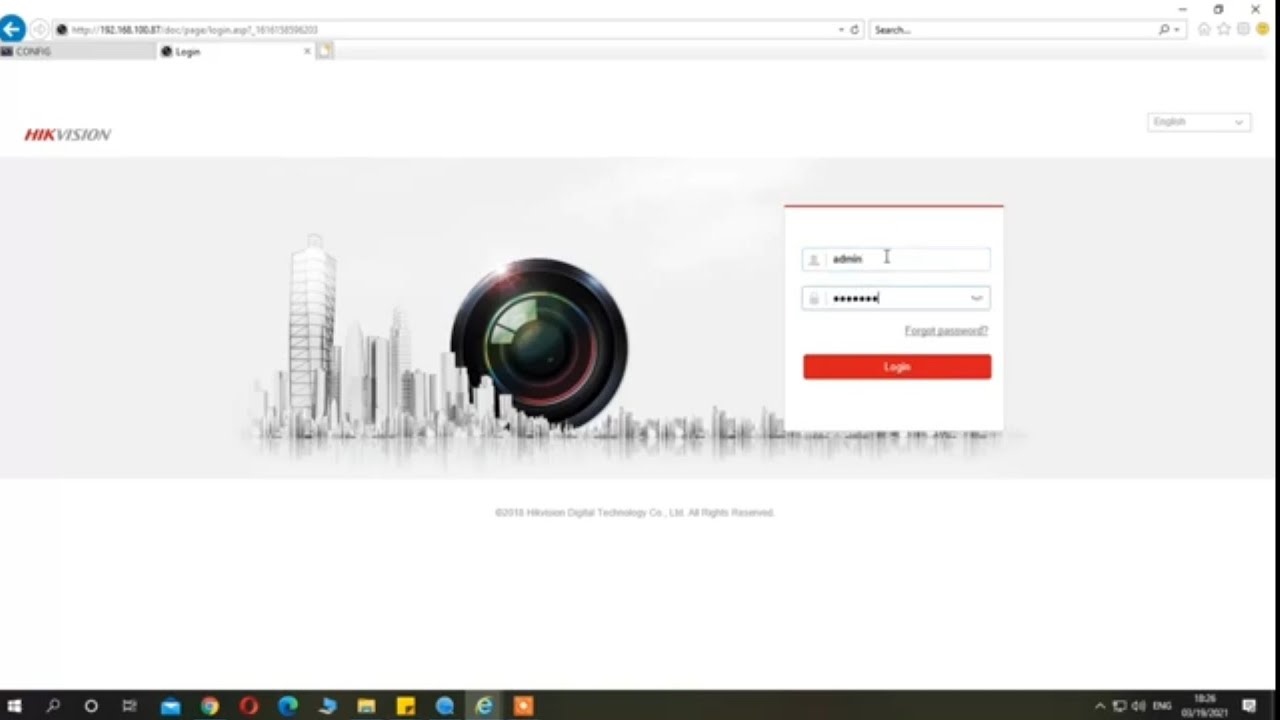Image resolution: width=1280 pixels, height=720 pixels.
Task: Open the browser Tools gear icon
Action: tap(1244, 30)
